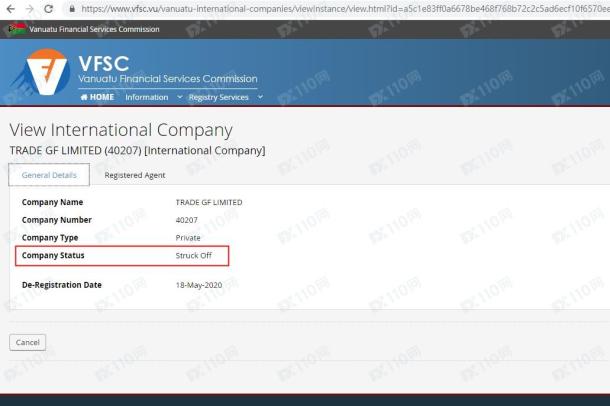This screenshot has height=406, width=610.
Task: Click the browser forward arrow
Action: coord(30,9)
